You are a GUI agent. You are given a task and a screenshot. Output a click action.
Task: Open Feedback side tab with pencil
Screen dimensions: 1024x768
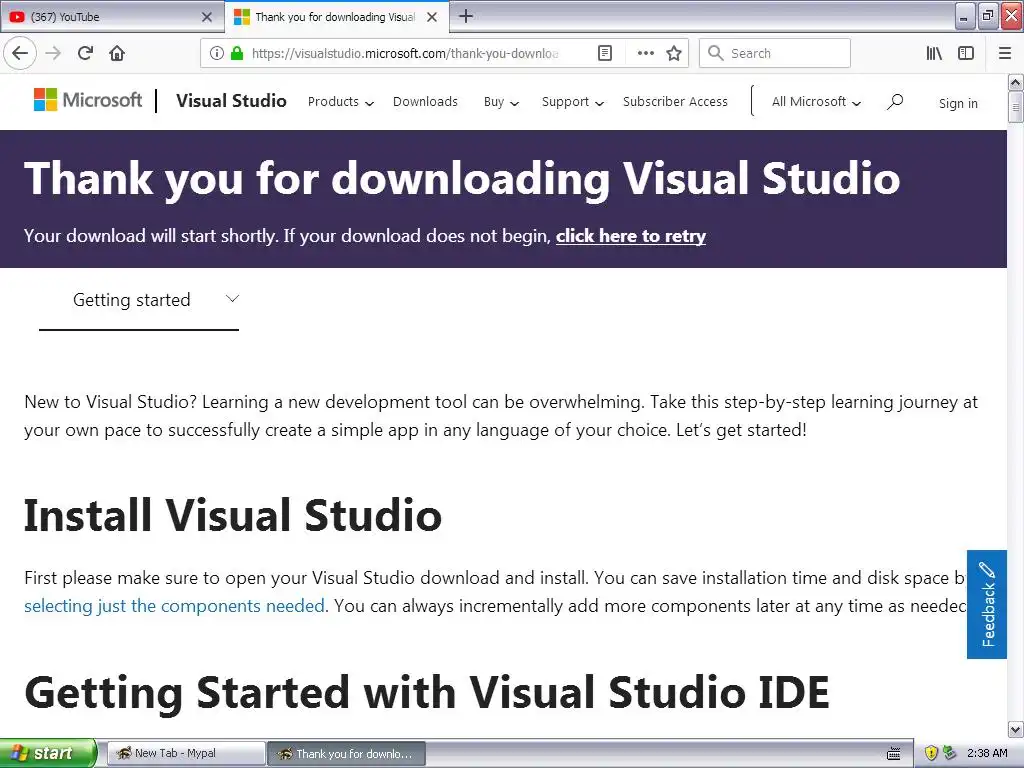click(x=987, y=604)
